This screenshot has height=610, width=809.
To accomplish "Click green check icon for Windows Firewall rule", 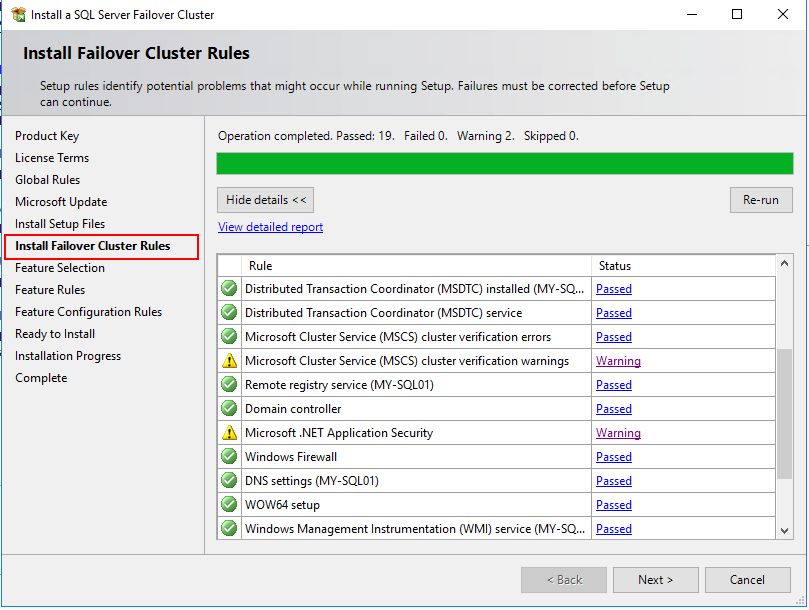I will click(x=229, y=457).
